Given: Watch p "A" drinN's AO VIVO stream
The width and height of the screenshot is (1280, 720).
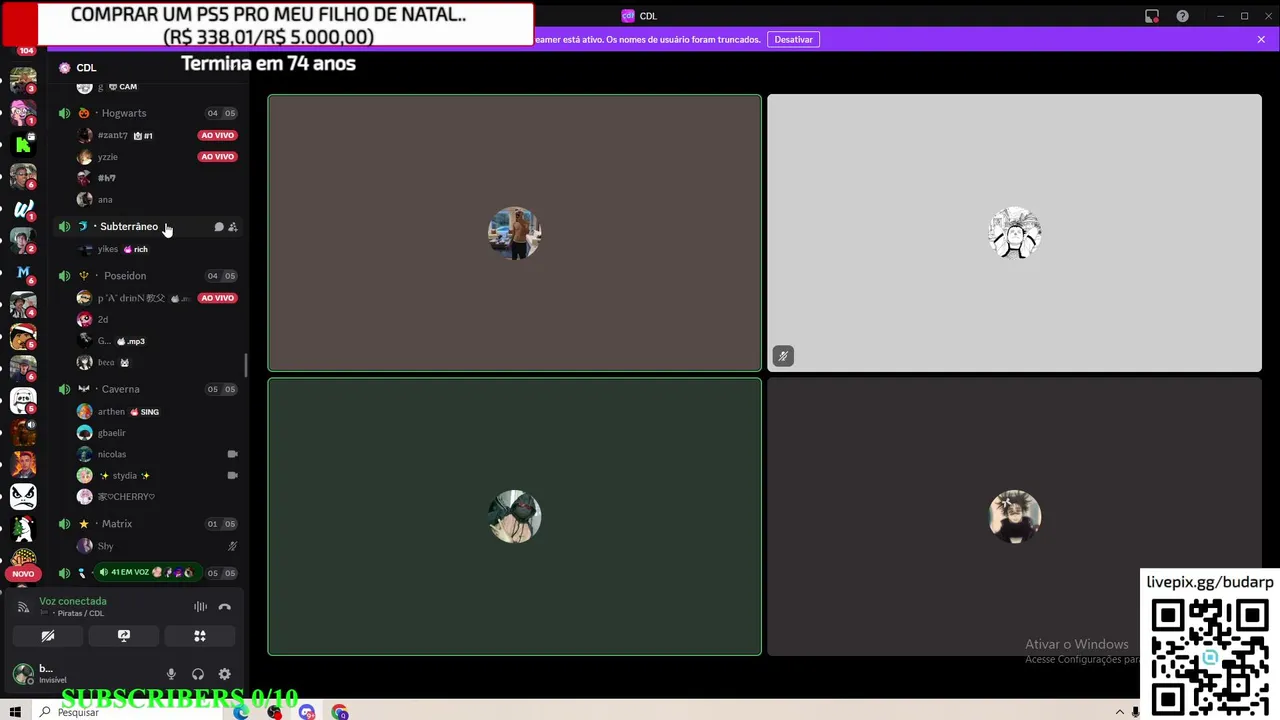Looking at the screenshot, I should tap(217, 298).
